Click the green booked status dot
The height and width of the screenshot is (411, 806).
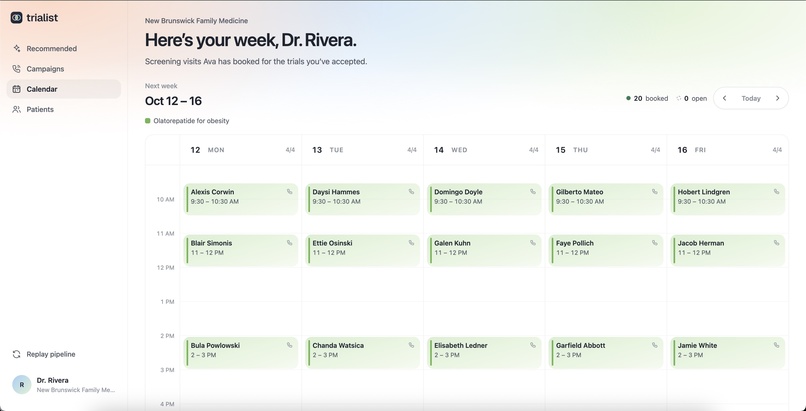click(628, 98)
